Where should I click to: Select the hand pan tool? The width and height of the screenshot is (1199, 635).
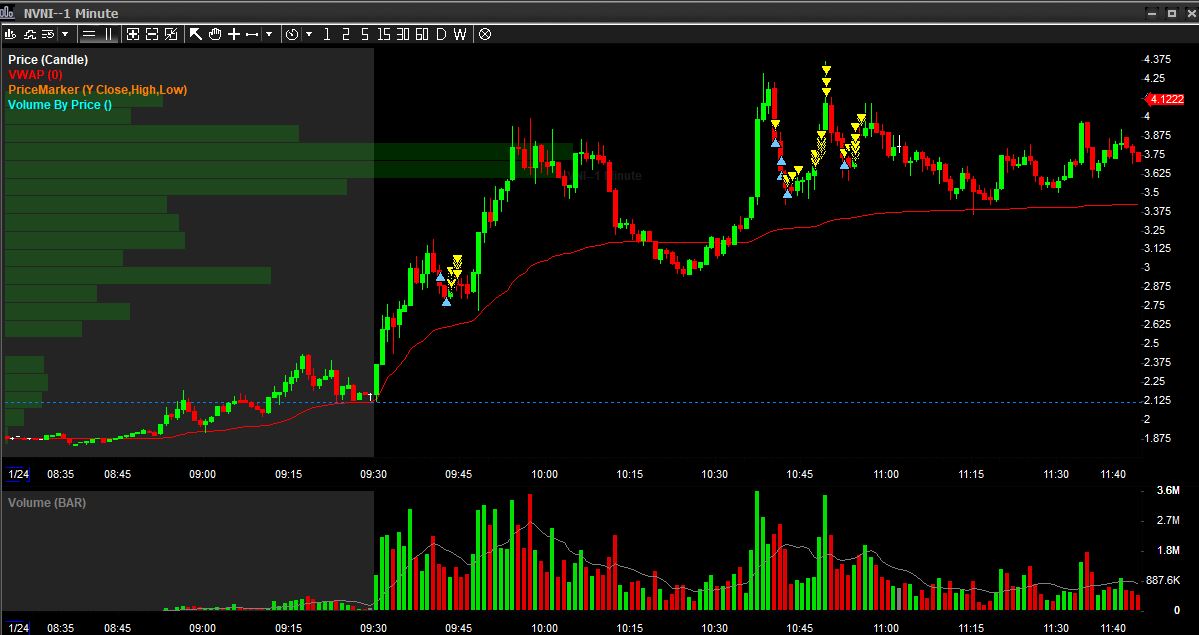(215, 34)
